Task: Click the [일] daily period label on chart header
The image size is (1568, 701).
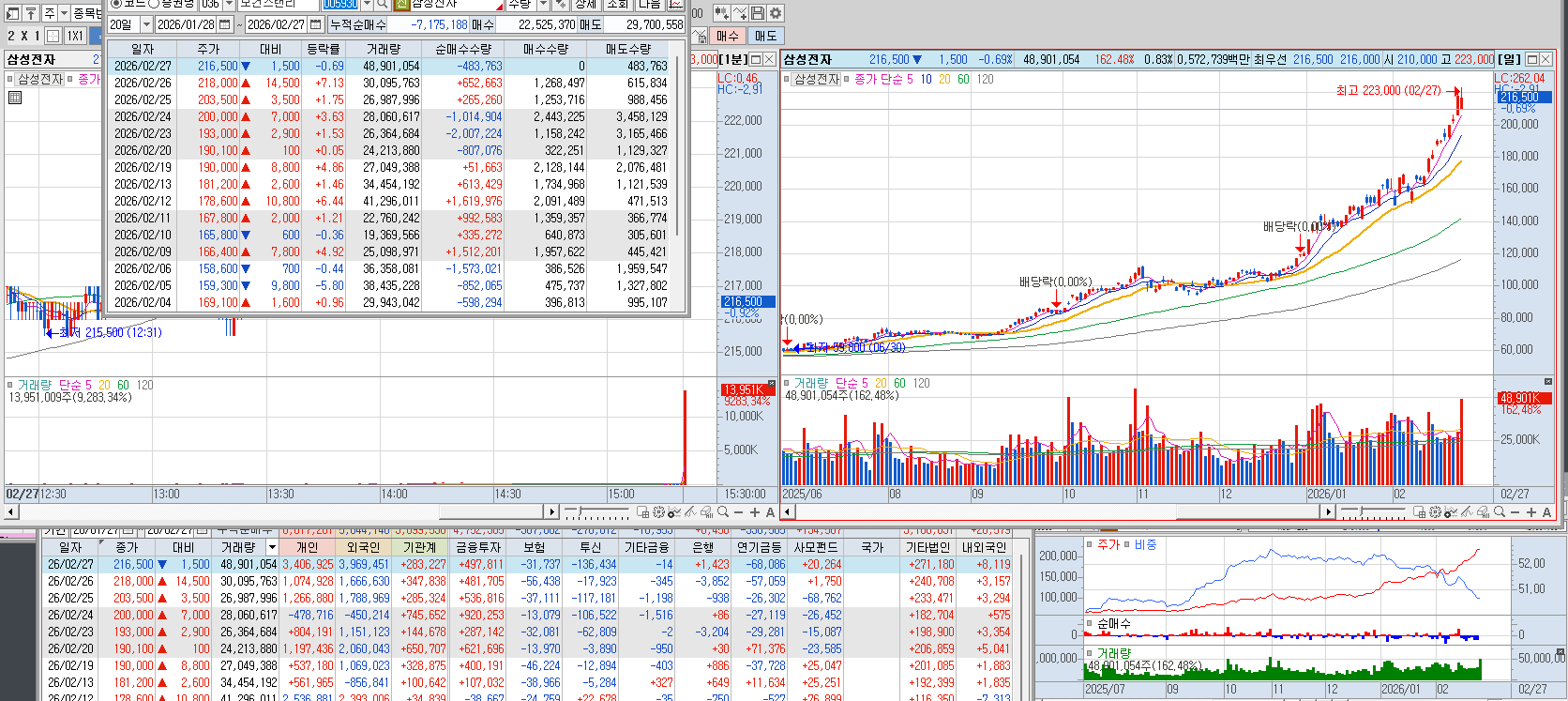Action: [x=1508, y=59]
